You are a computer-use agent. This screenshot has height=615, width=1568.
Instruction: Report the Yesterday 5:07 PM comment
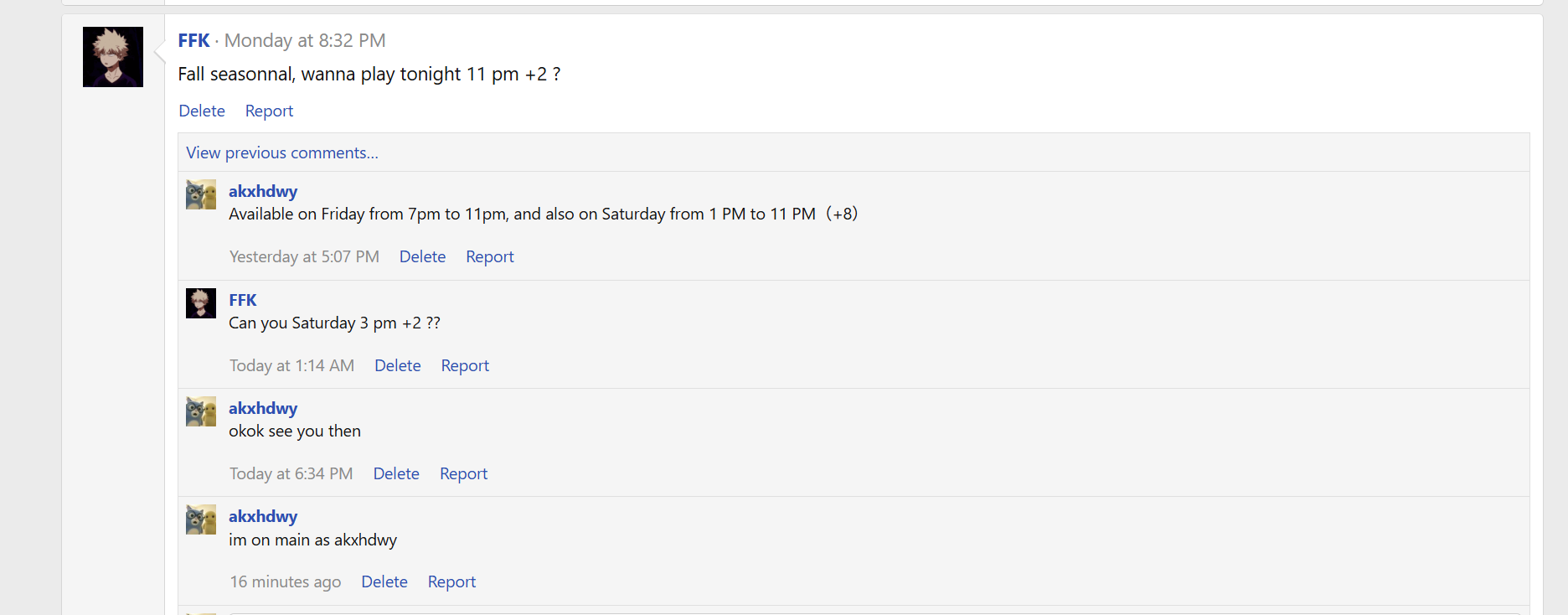490,256
